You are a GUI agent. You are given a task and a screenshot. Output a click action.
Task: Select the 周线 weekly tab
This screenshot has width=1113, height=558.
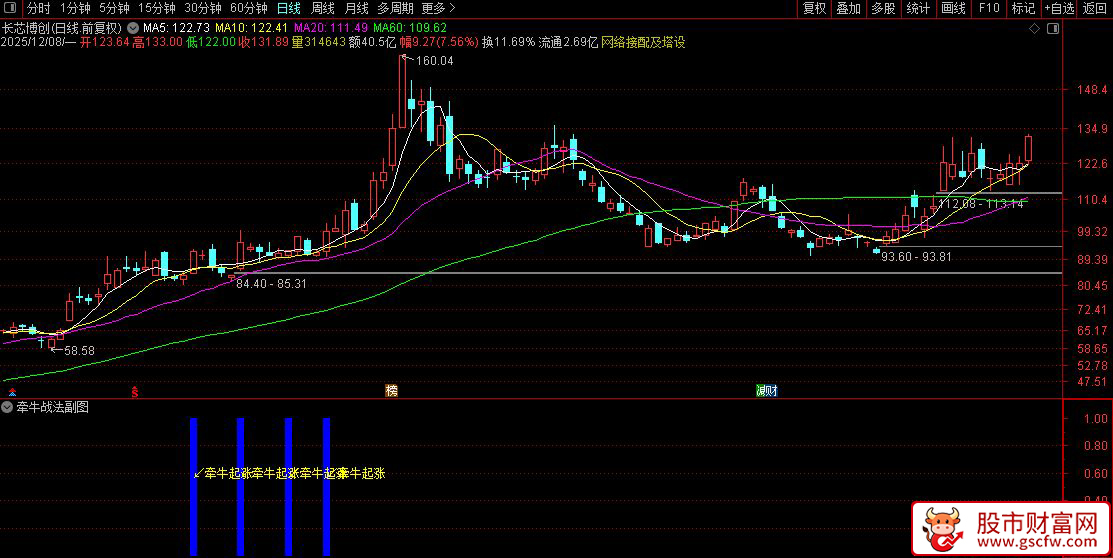pyautogui.click(x=323, y=9)
